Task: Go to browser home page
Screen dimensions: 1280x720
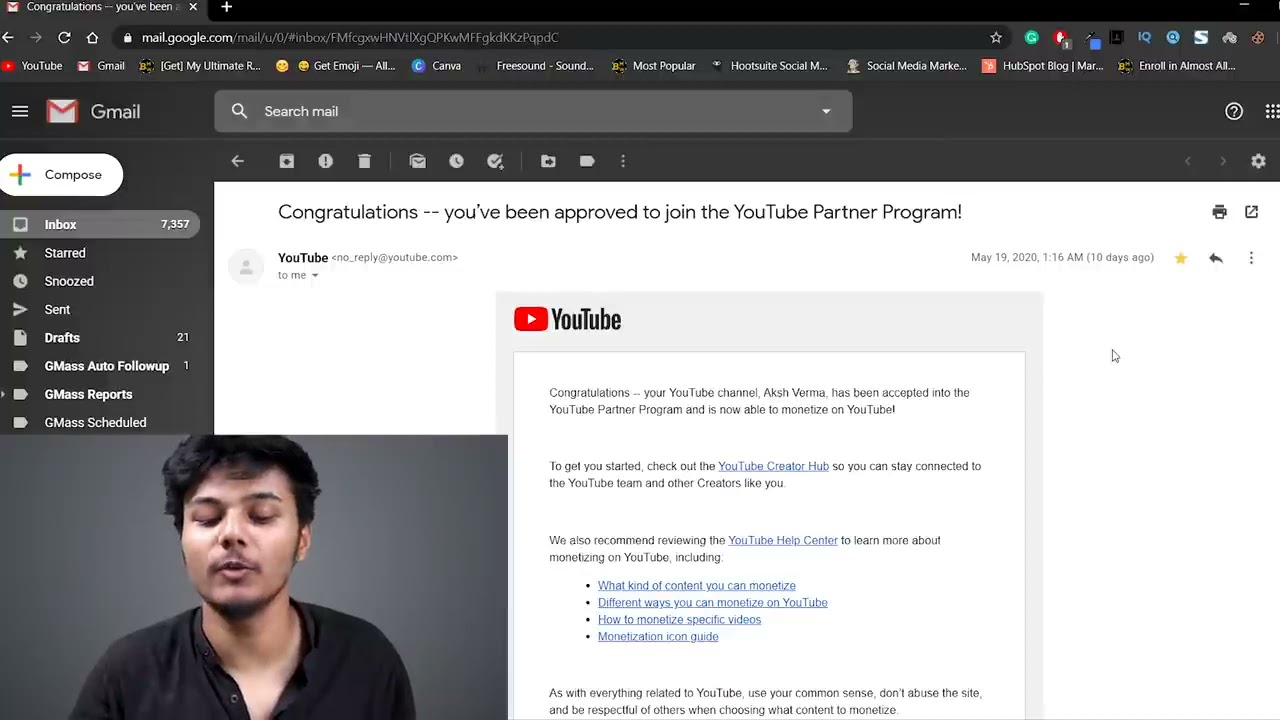Action: click(92, 37)
